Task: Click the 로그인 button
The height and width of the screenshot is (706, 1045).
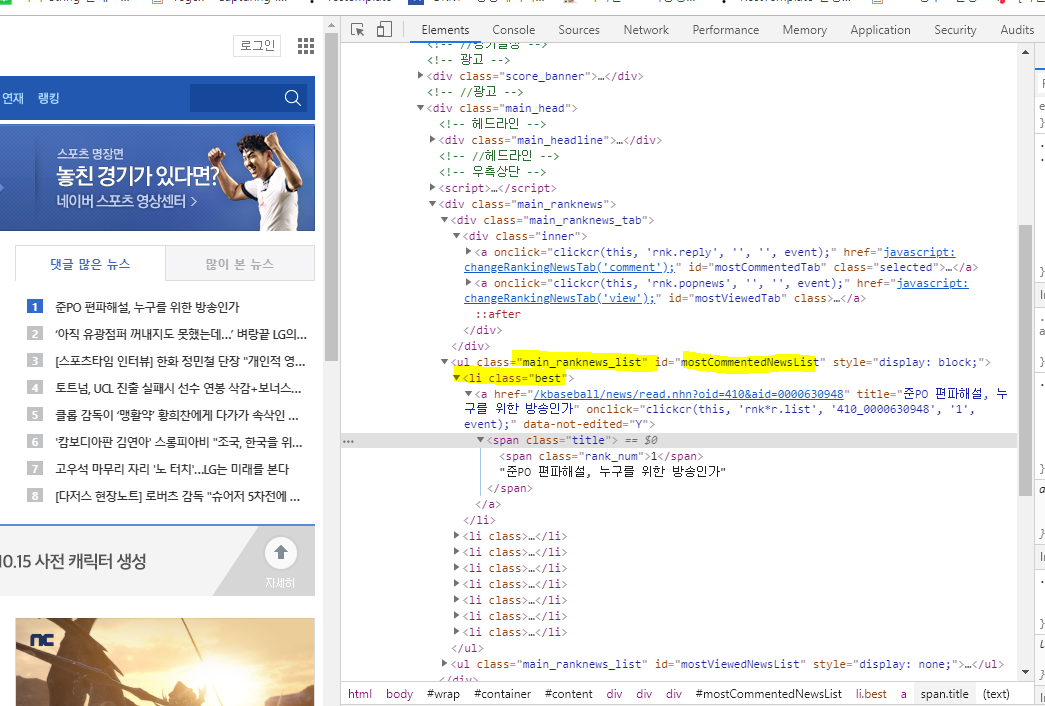Action: [257, 45]
